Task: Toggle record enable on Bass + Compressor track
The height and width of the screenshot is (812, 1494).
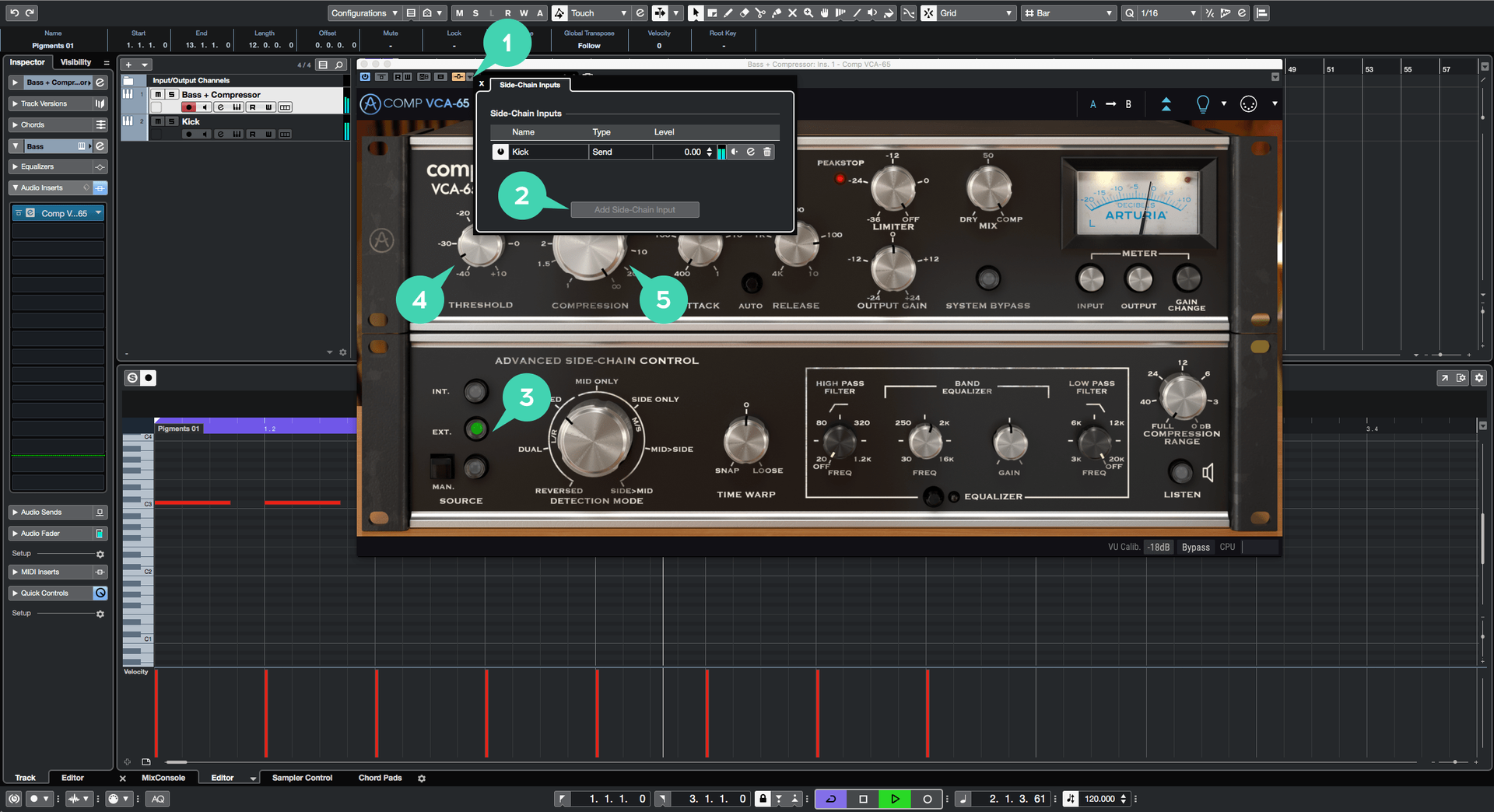Action: click(188, 107)
